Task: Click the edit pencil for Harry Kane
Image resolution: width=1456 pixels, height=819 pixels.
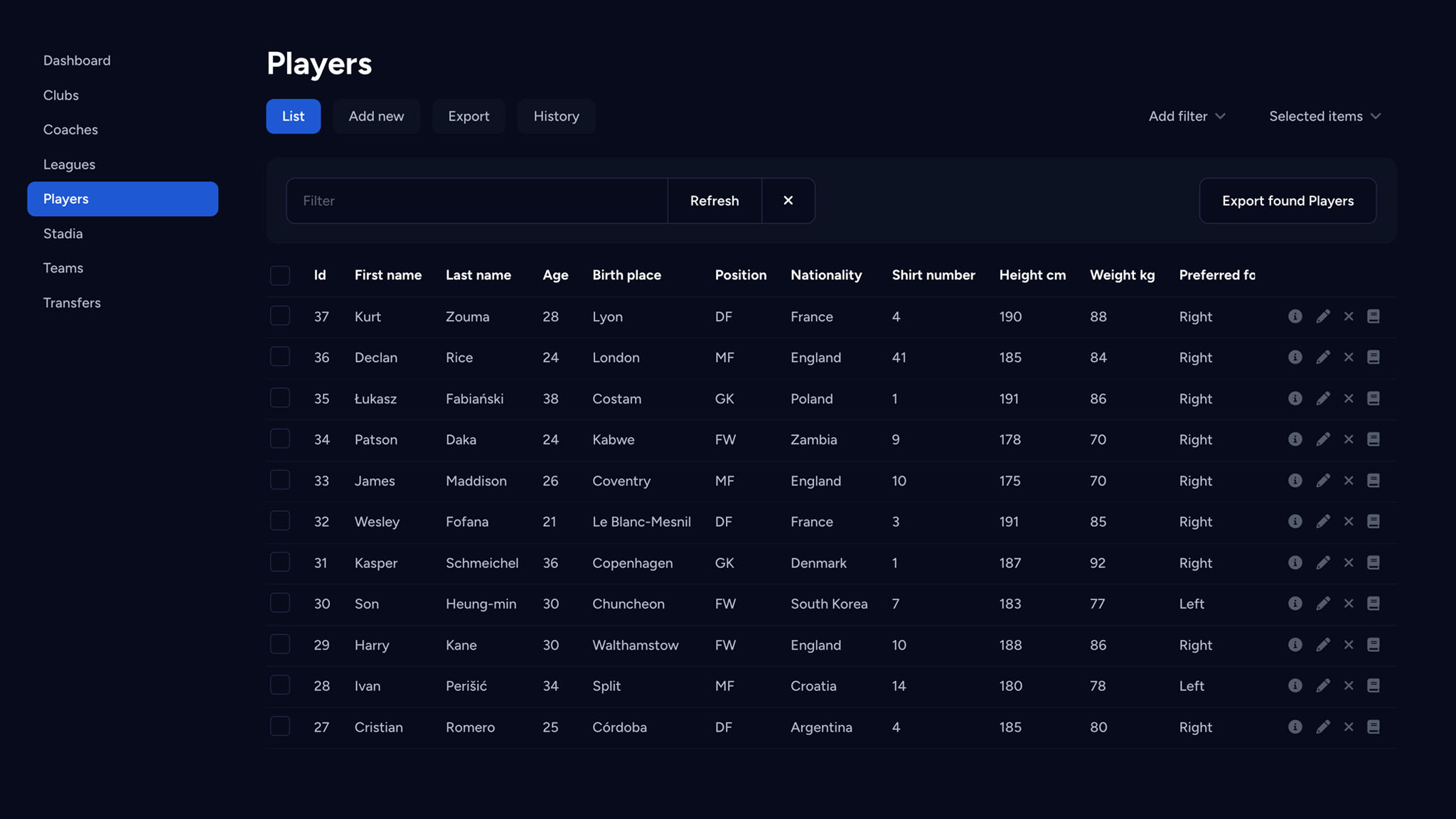Action: pos(1322,645)
